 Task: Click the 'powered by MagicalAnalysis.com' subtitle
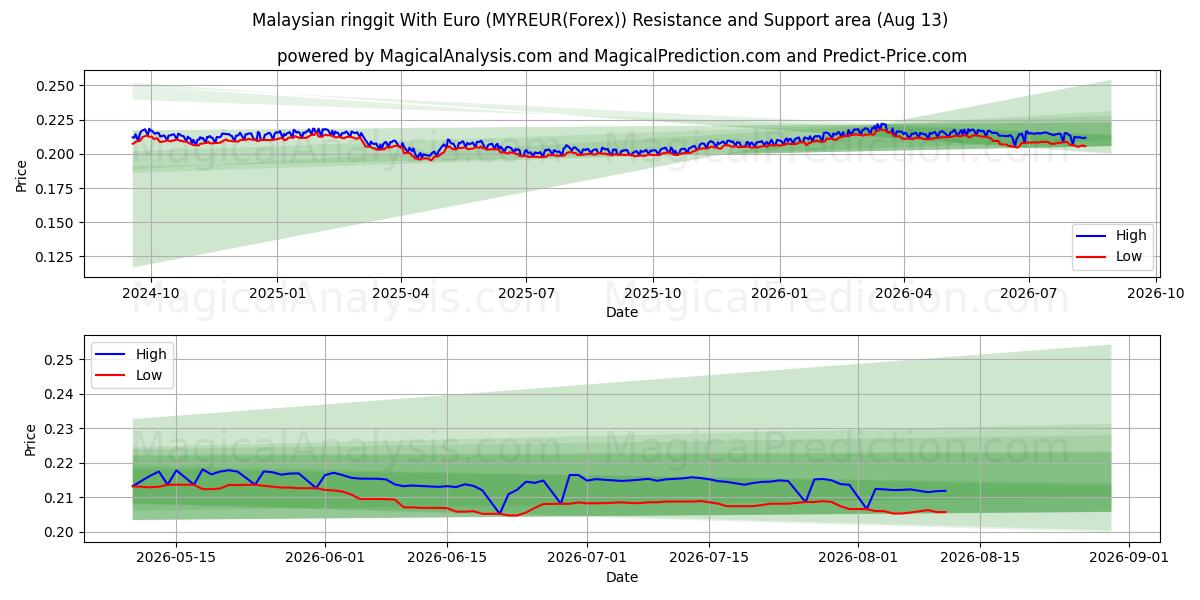click(x=622, y=56)
